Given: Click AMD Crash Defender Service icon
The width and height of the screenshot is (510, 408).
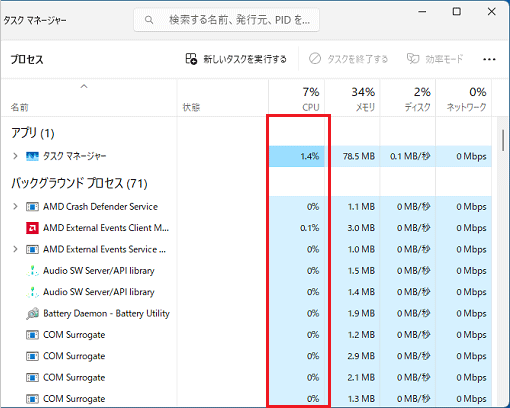Looking at the screenshot, I should [32, 207].
